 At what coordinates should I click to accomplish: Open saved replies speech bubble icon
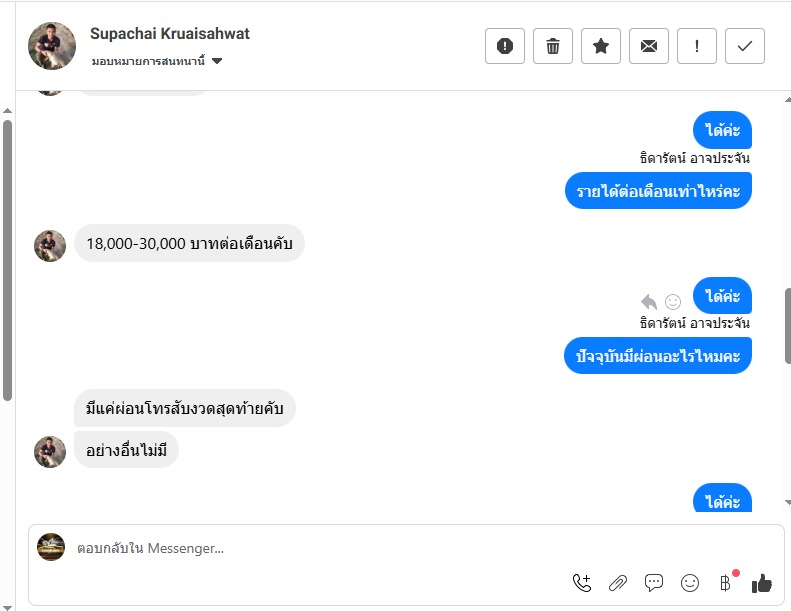tap(654, 583)
